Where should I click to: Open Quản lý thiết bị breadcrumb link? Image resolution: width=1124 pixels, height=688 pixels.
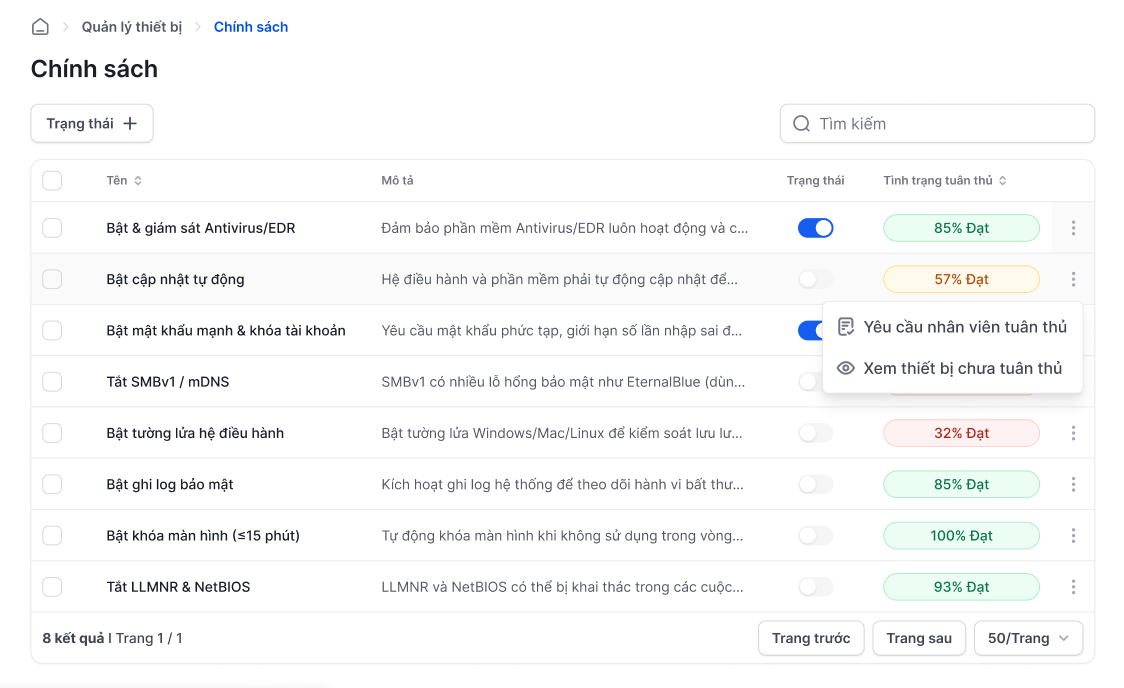132,27
